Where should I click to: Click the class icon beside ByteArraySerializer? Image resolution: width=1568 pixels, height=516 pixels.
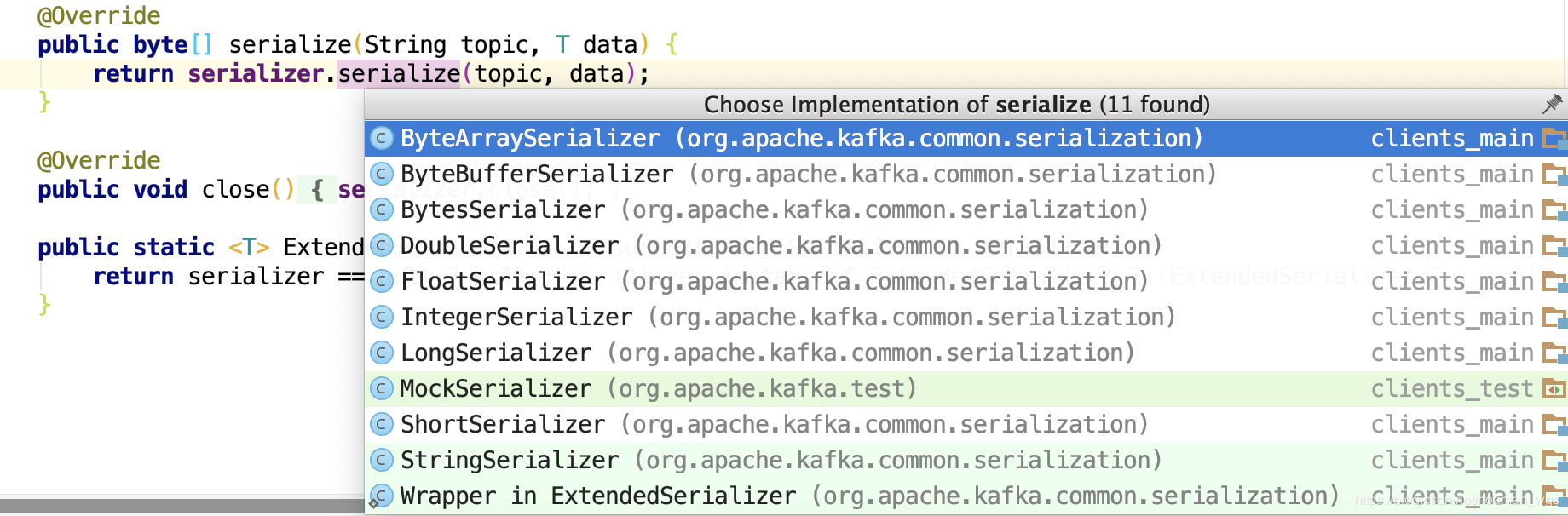point(382,138)
